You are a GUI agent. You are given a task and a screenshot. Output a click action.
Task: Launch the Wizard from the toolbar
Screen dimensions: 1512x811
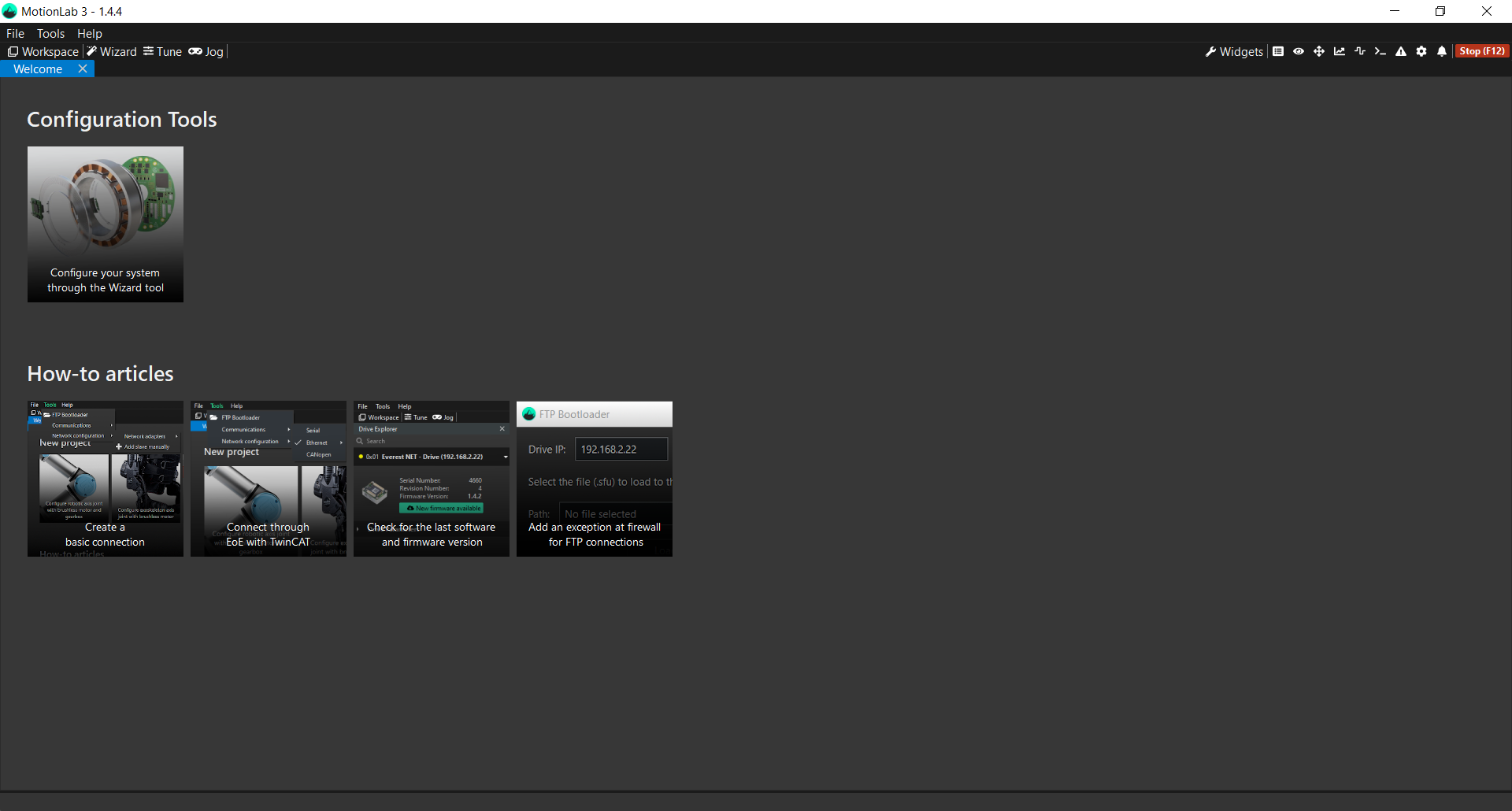pos(112,52)
